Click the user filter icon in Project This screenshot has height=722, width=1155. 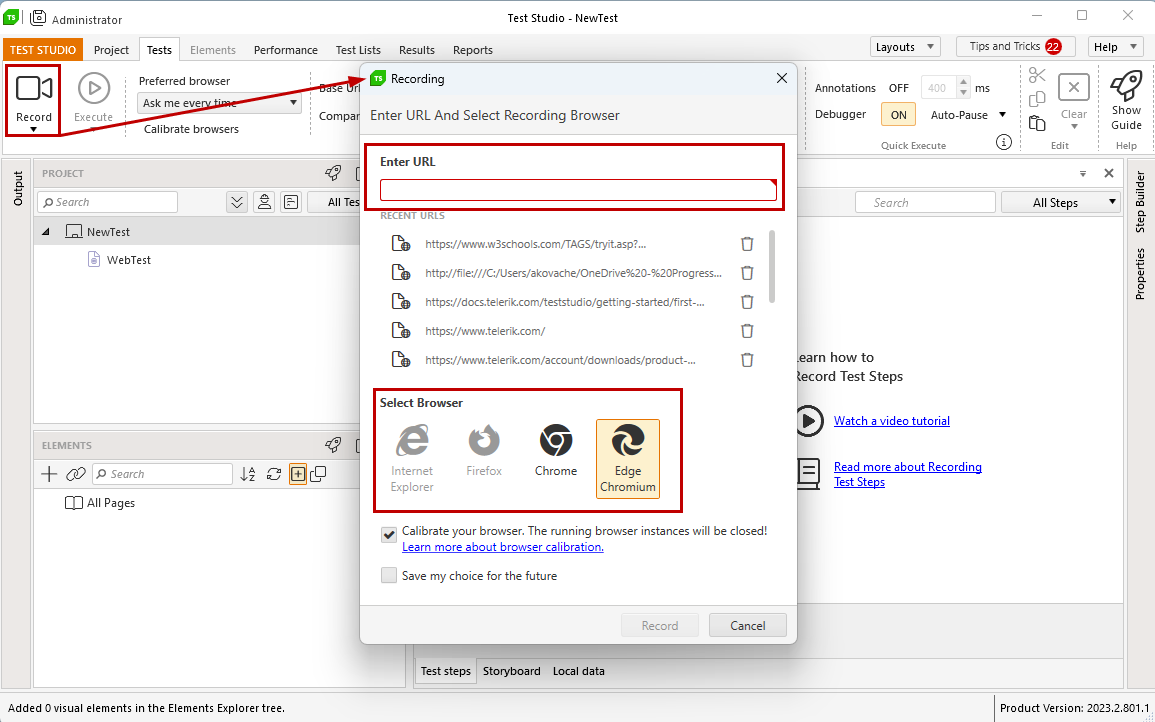point(264,202)
